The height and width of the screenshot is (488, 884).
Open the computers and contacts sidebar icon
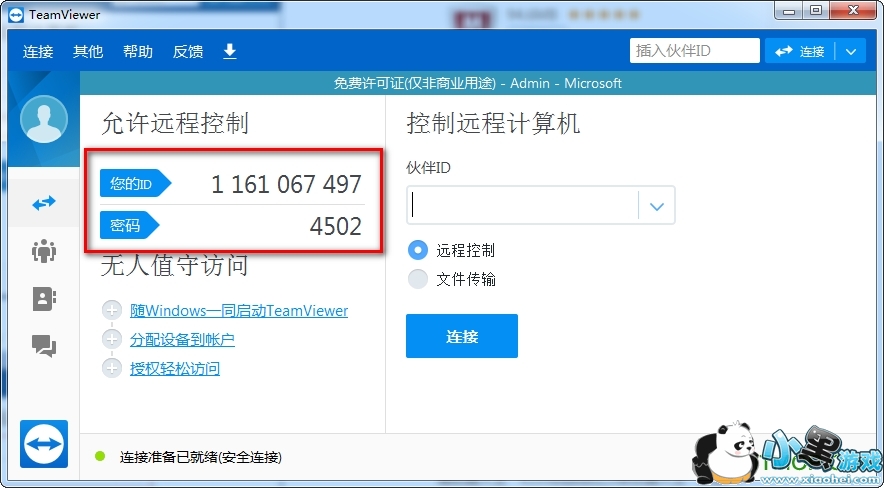[44, 299]
